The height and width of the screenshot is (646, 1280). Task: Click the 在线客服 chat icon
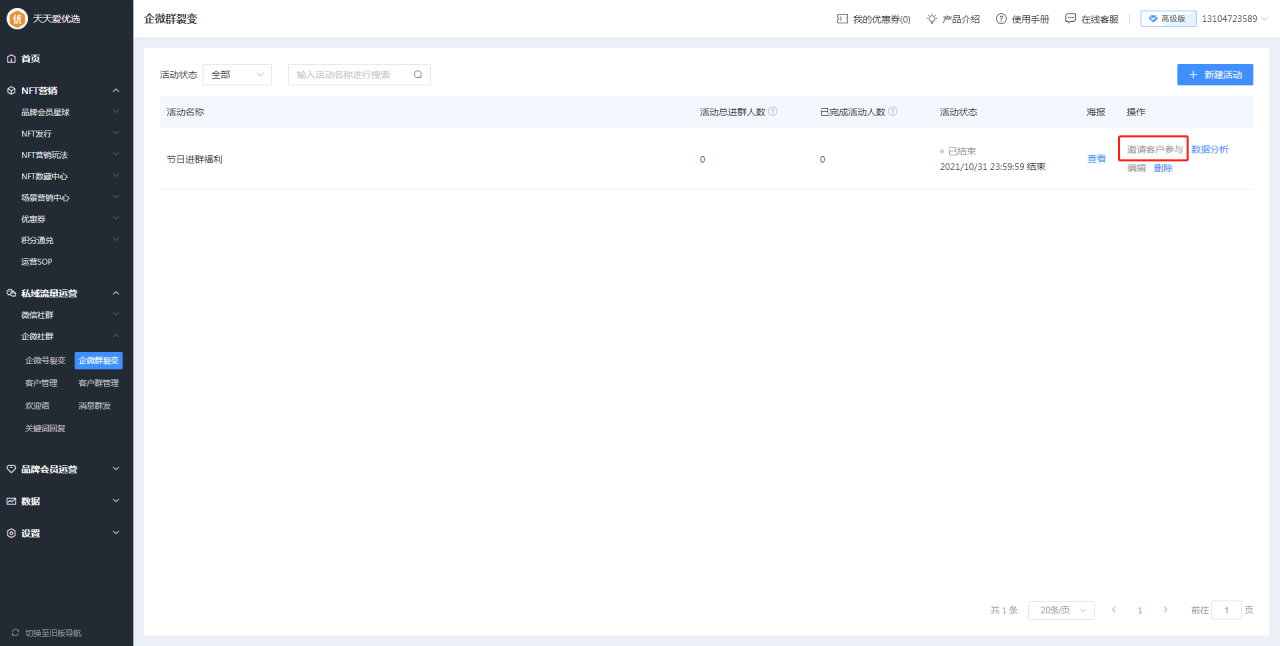(1071, 19)
